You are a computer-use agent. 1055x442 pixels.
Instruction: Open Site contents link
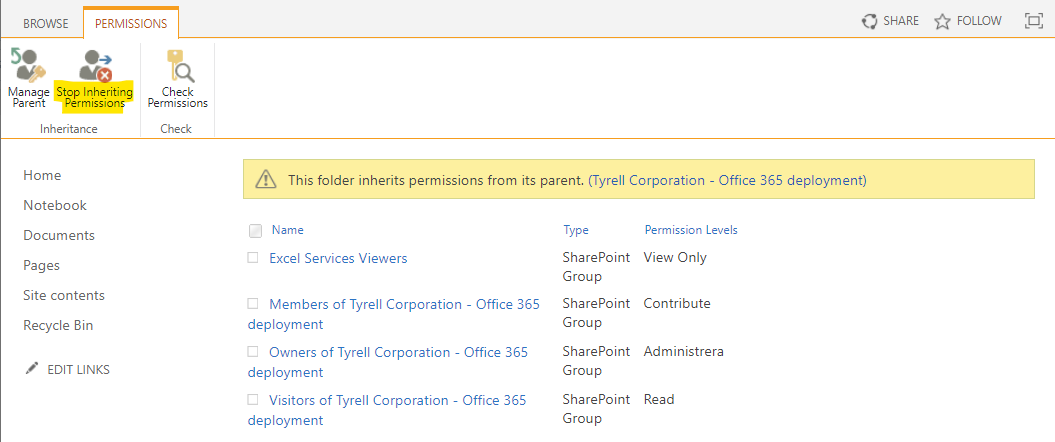click(x=64, y=295)
